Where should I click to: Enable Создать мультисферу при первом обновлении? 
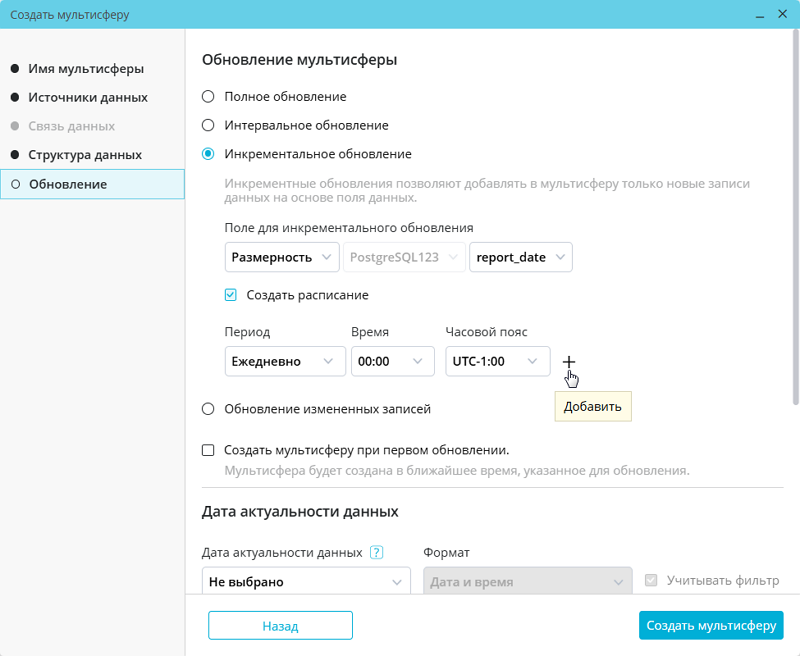(208, 450)
